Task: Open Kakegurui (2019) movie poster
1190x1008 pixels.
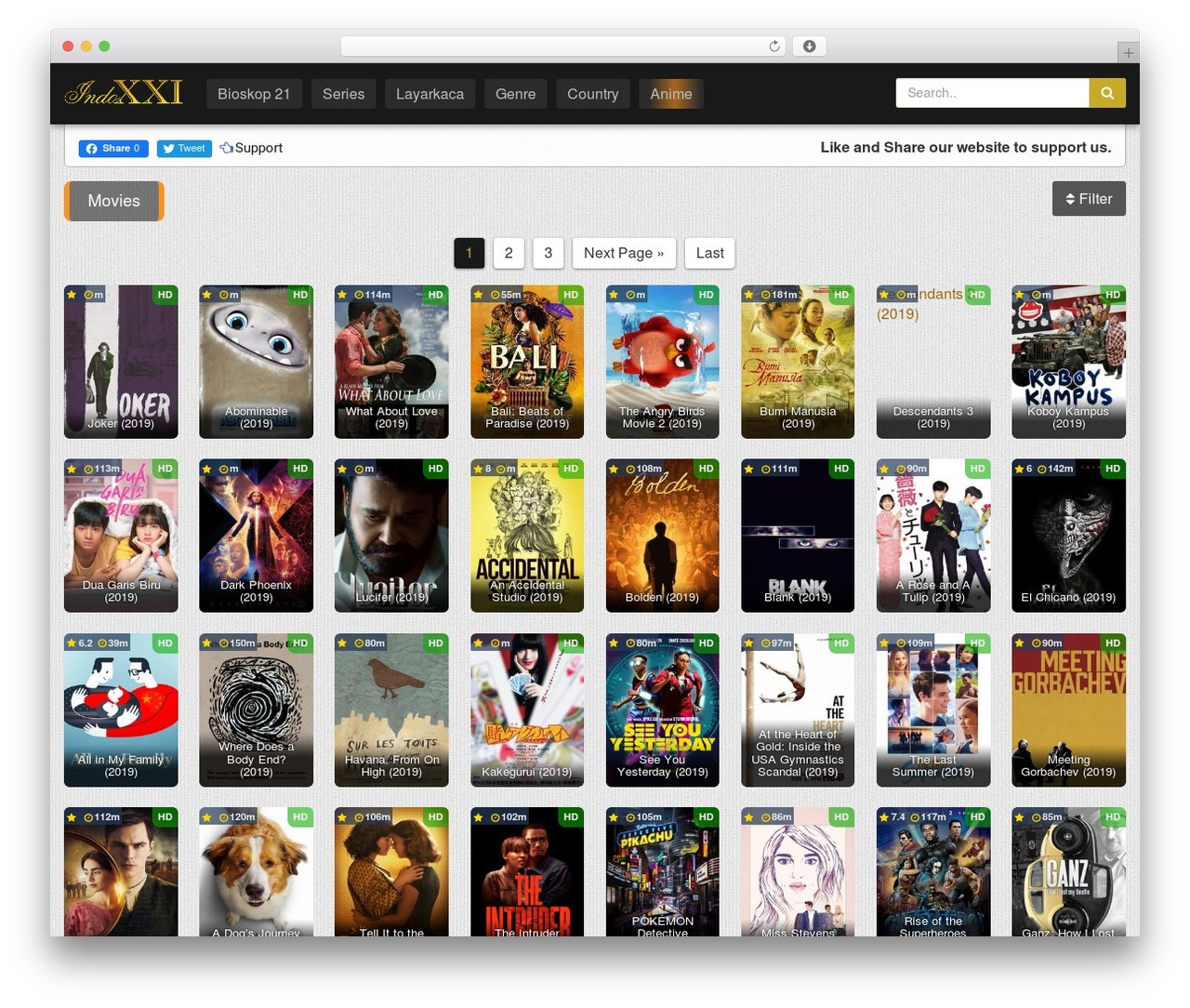Action: [x=527, y=710]
